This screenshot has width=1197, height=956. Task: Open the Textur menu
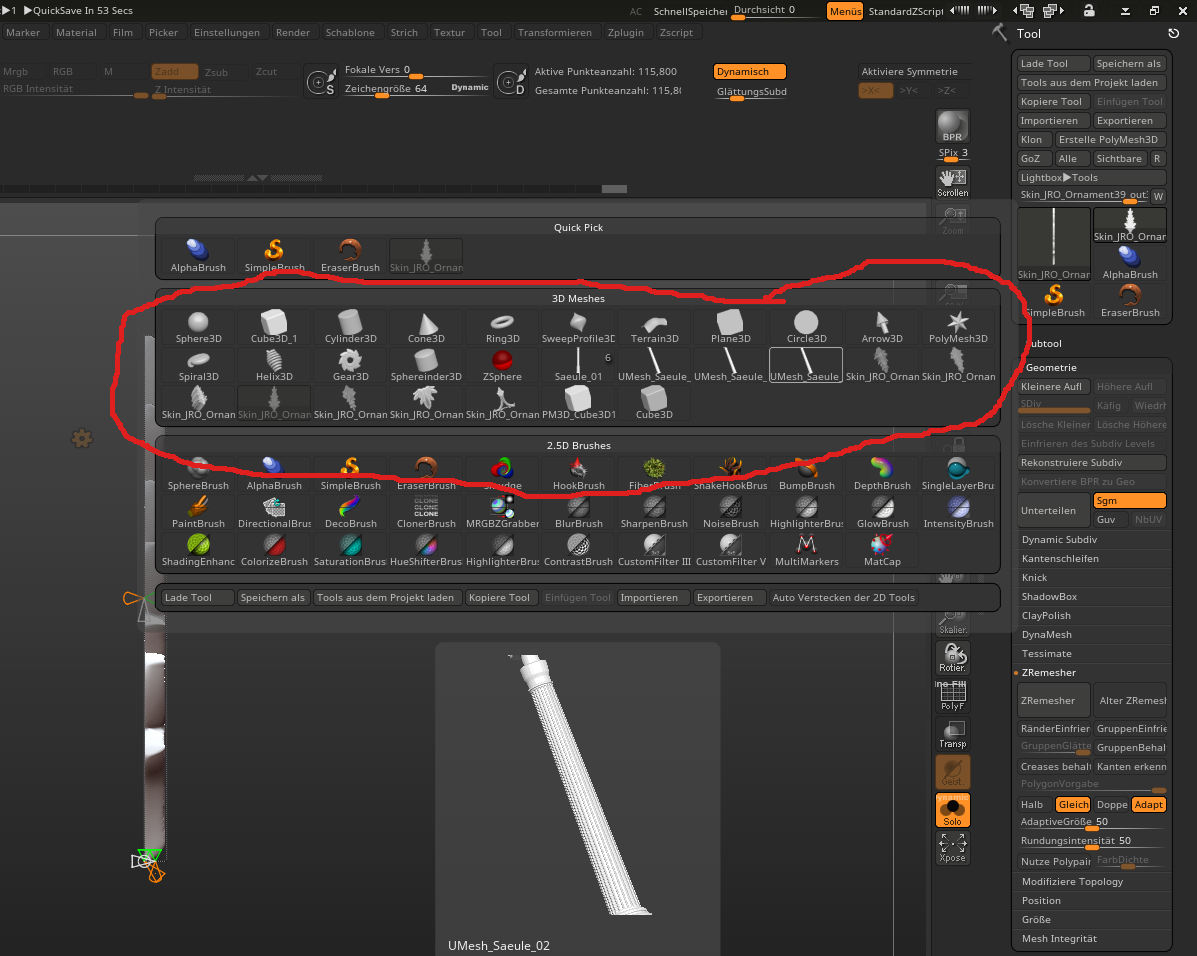click(449, 32)
